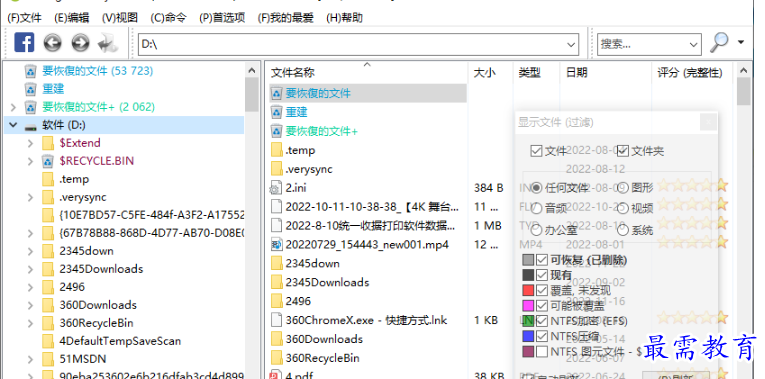The width and height of the screenshot is (765, 379).
Task: Click the 2.ini file icon
Action: [x=277, y=188]
